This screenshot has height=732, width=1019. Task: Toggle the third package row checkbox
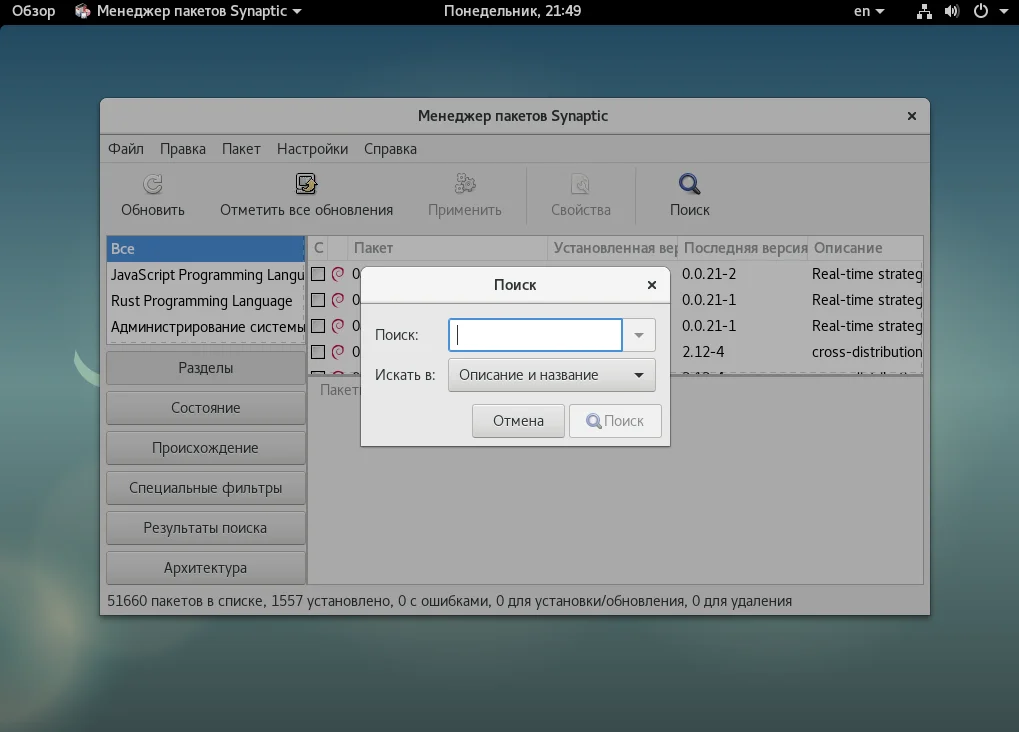pyautogui.click(x=318, y=326)
